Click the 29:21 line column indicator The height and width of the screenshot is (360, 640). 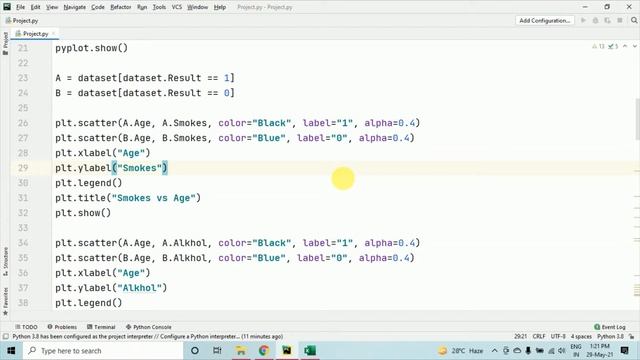[x=520, y=337]
